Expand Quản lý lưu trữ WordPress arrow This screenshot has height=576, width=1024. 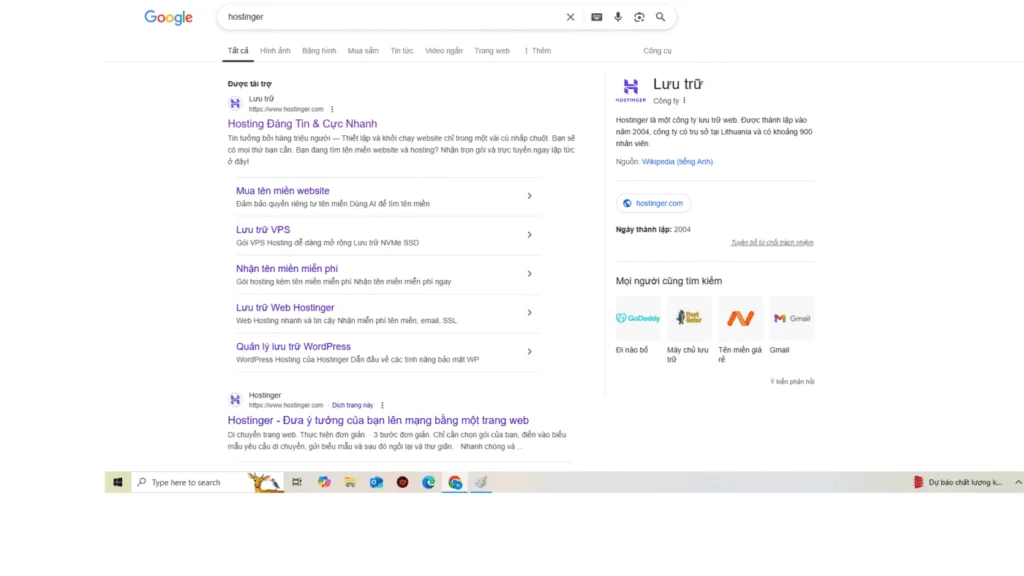[x=530, y=351]
